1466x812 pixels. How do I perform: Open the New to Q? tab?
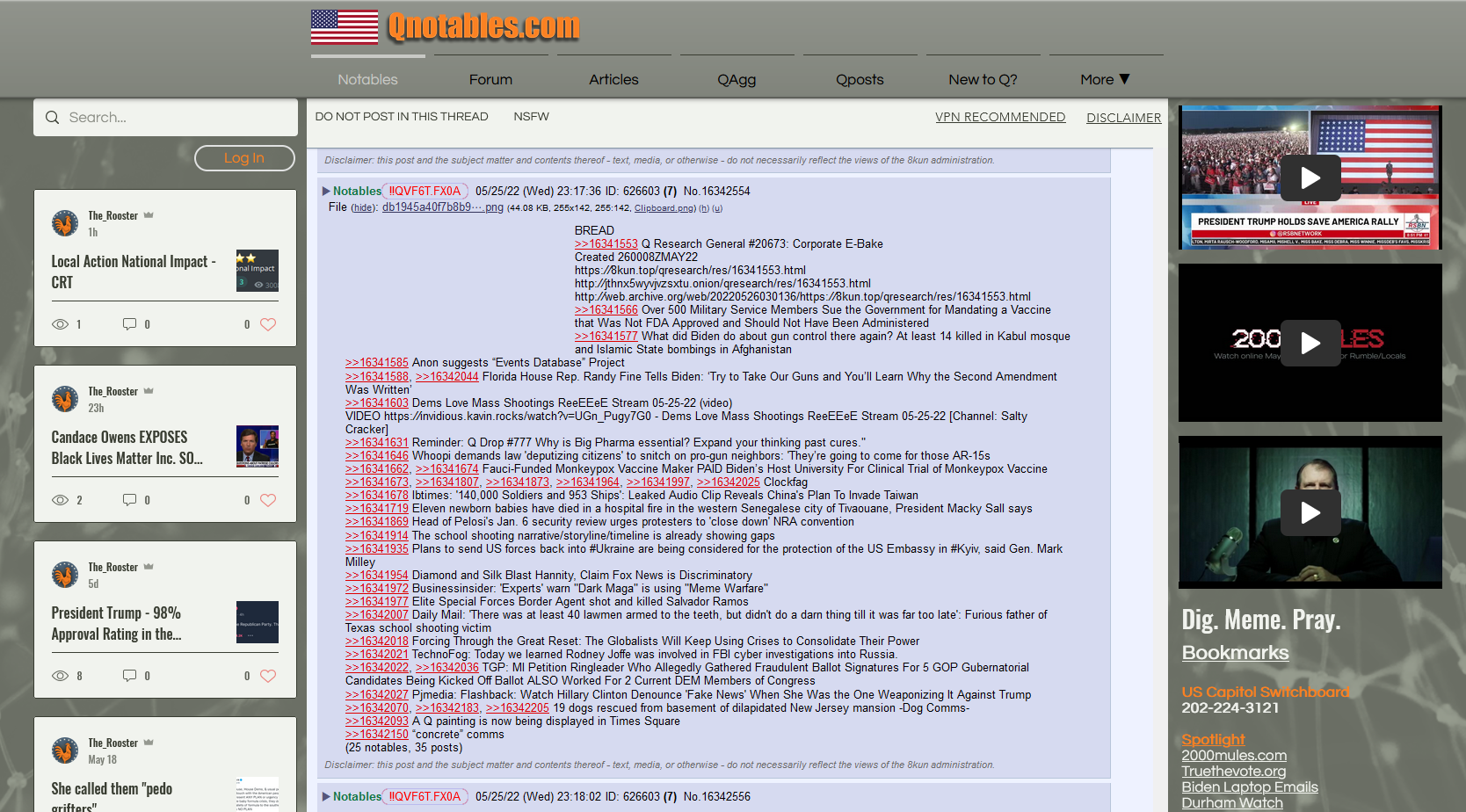[983, 79]
